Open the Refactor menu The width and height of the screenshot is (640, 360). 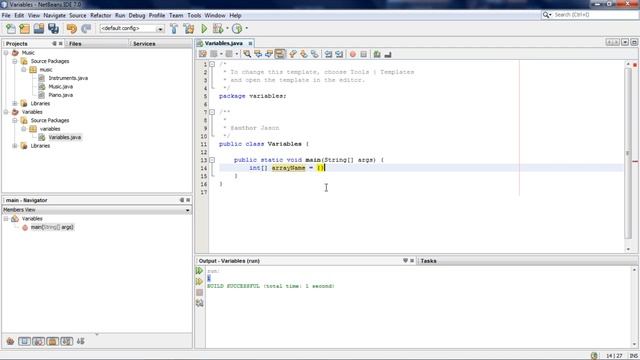tap(100, 16)
